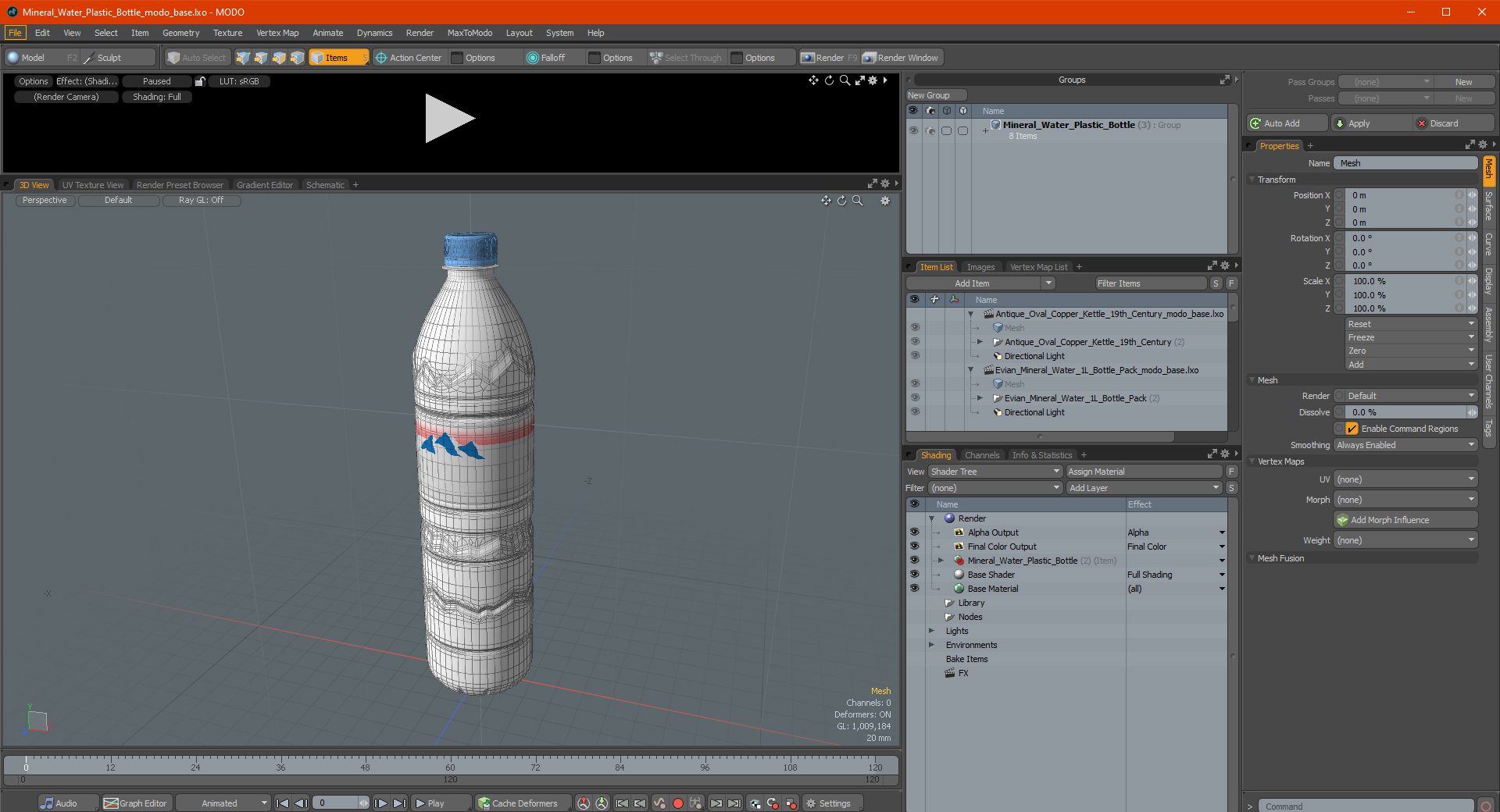Step to previous frame
Viewport: 1500px width, 812px height.
click(301, 803)
